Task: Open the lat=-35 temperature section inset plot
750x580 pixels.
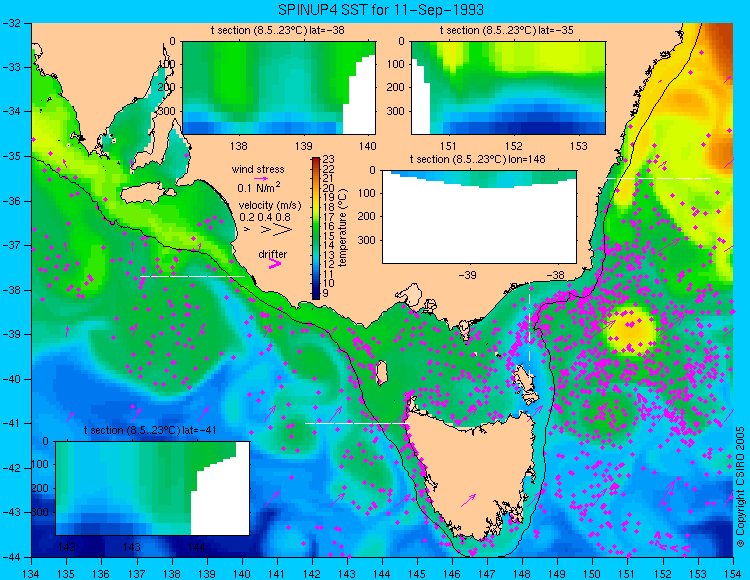Action: pyautogui.click(x=508, y=88)
